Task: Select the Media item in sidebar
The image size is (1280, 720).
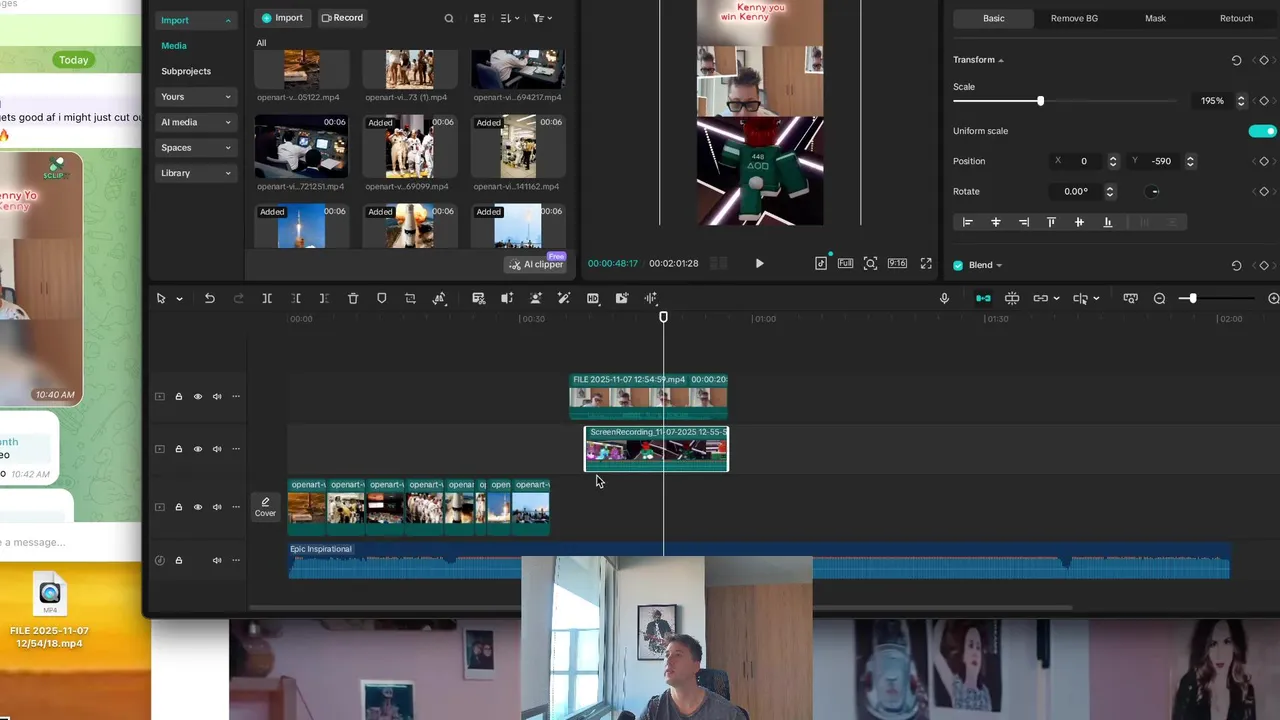Action: [174, 46]
